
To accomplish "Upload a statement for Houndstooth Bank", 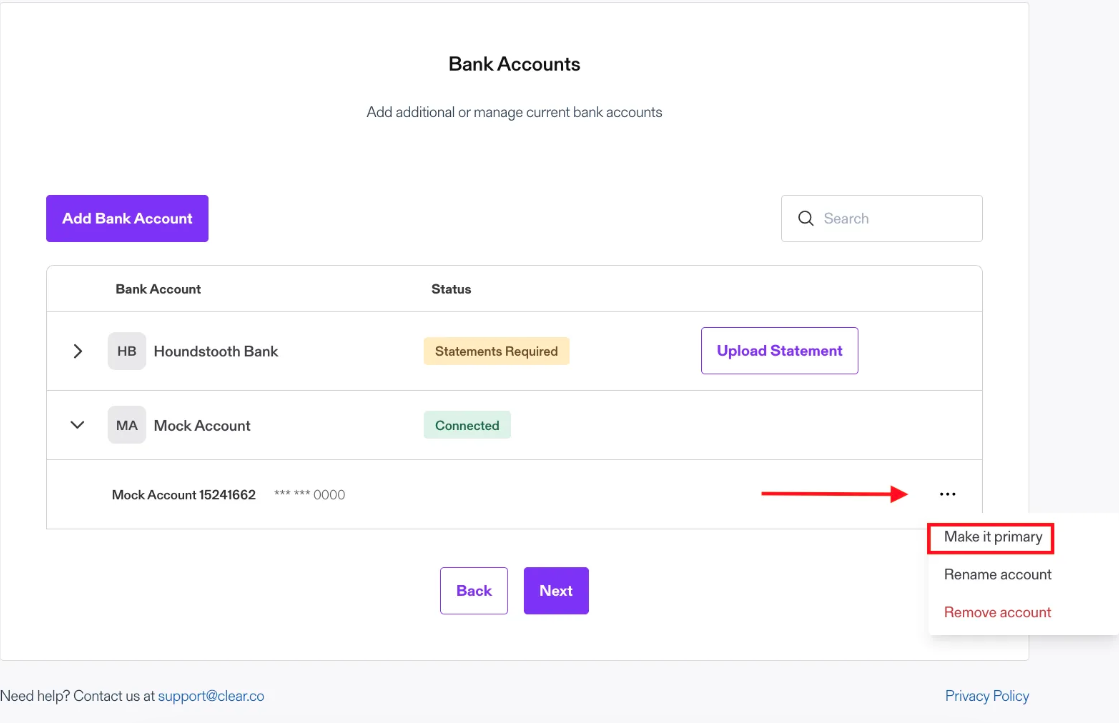I will (x=779, y=350).
